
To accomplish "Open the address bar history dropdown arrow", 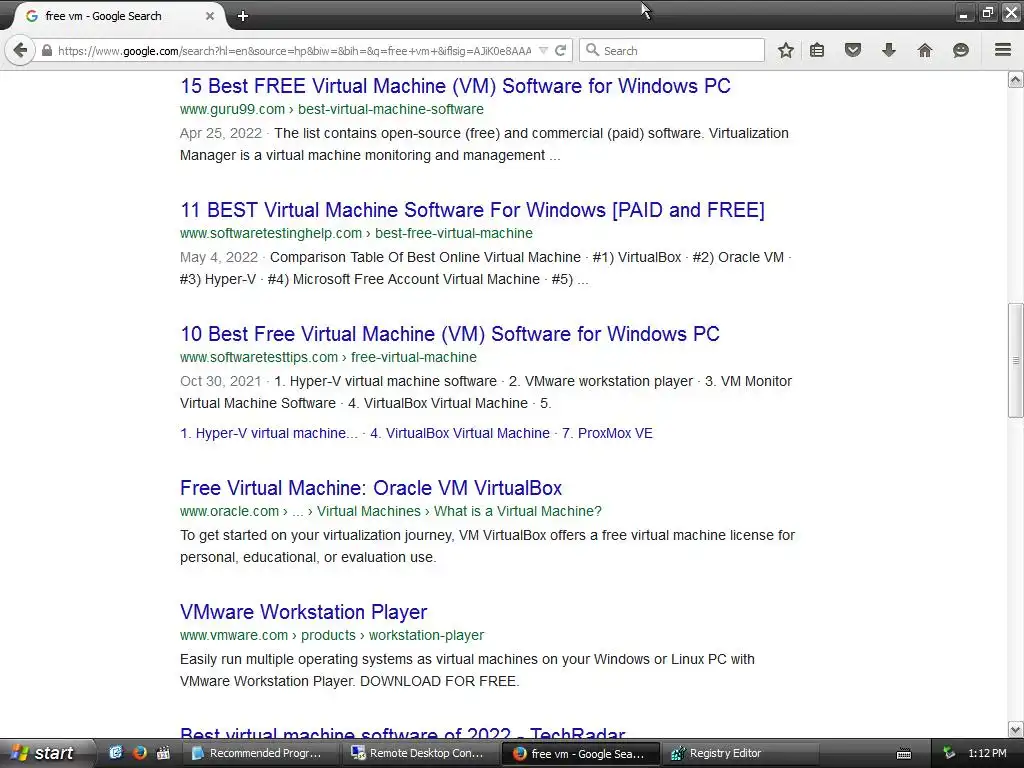I will click(543, 50).
